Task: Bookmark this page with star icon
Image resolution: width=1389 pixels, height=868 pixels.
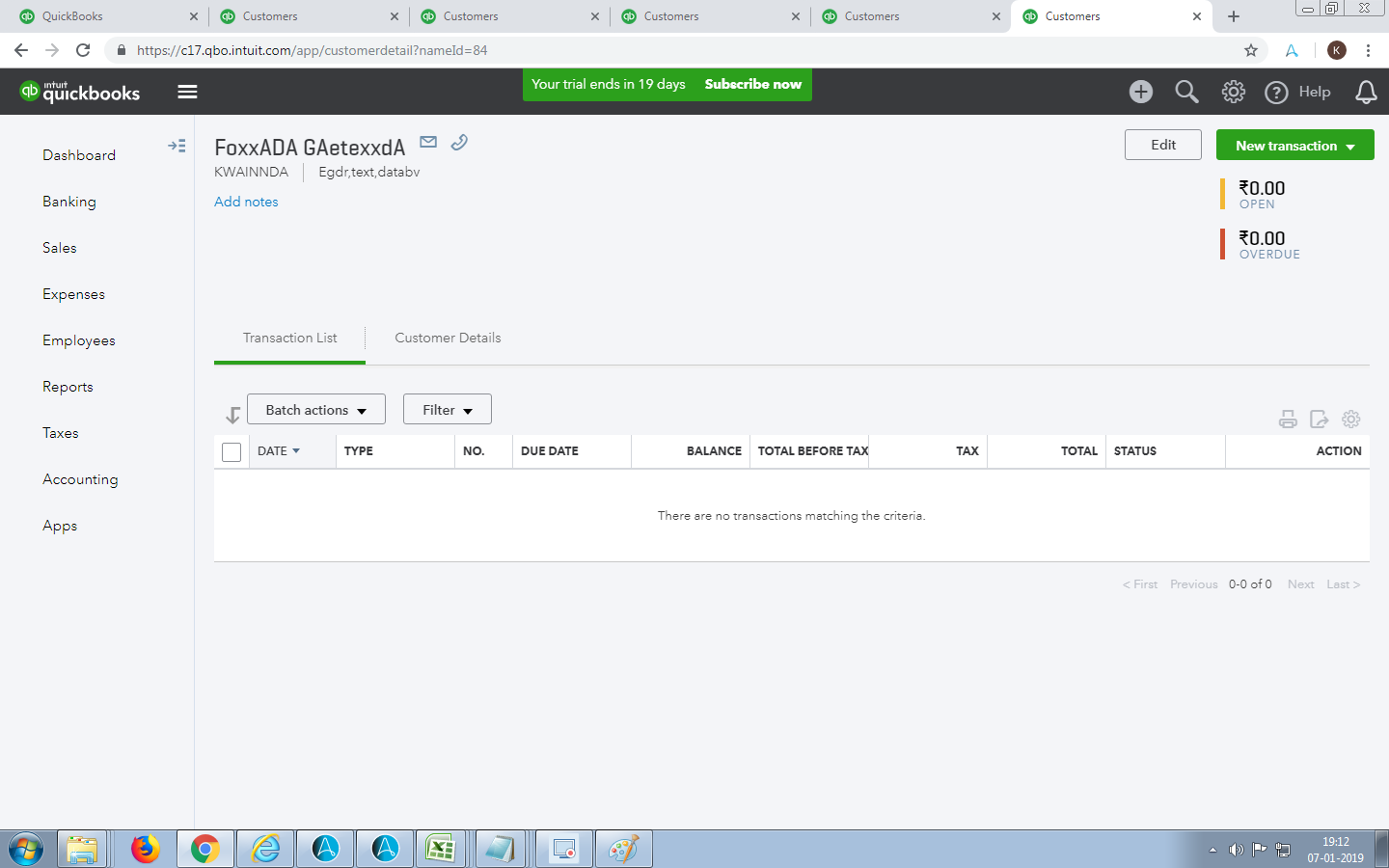Action: (1251, 50)
